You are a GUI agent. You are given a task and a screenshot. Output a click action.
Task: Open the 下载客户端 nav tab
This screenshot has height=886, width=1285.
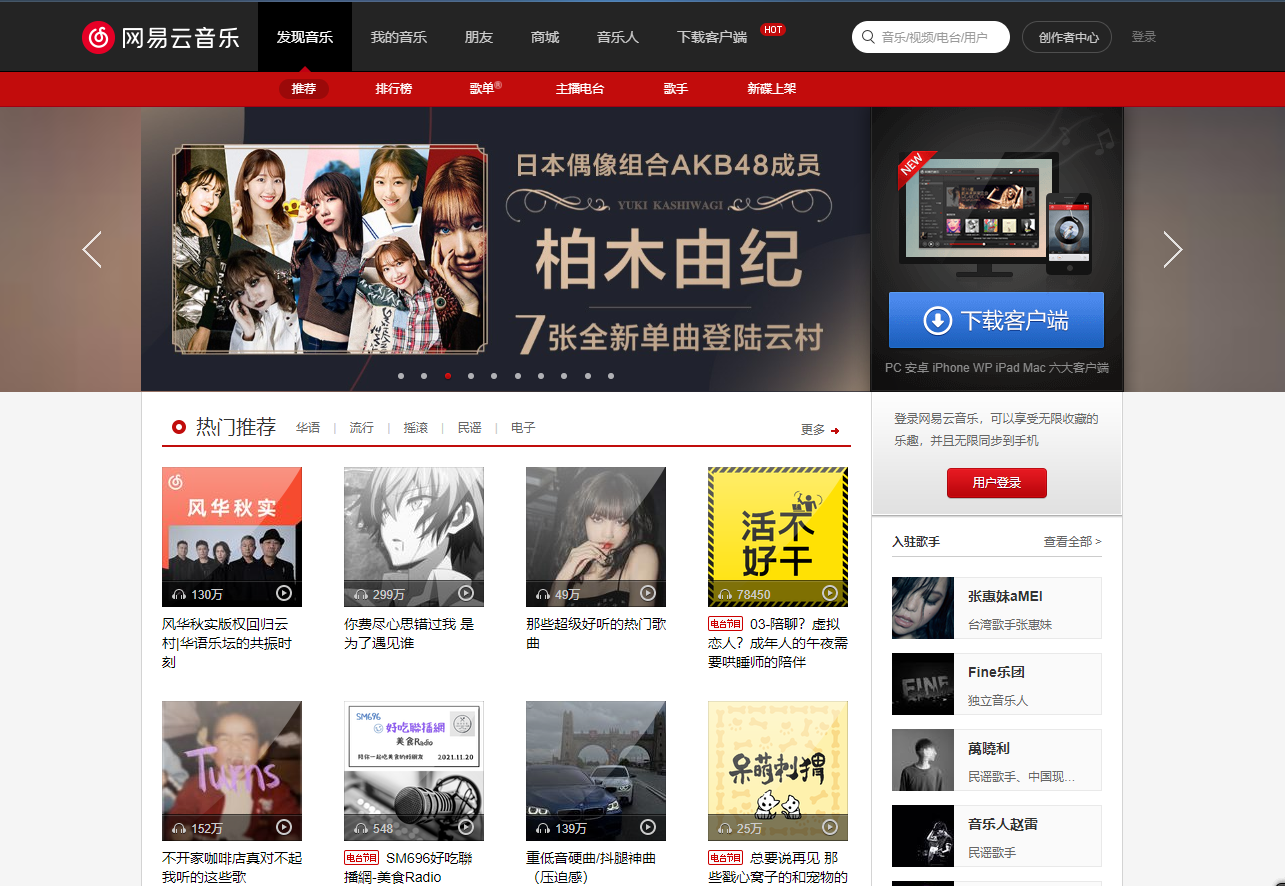tap(712, 37)
